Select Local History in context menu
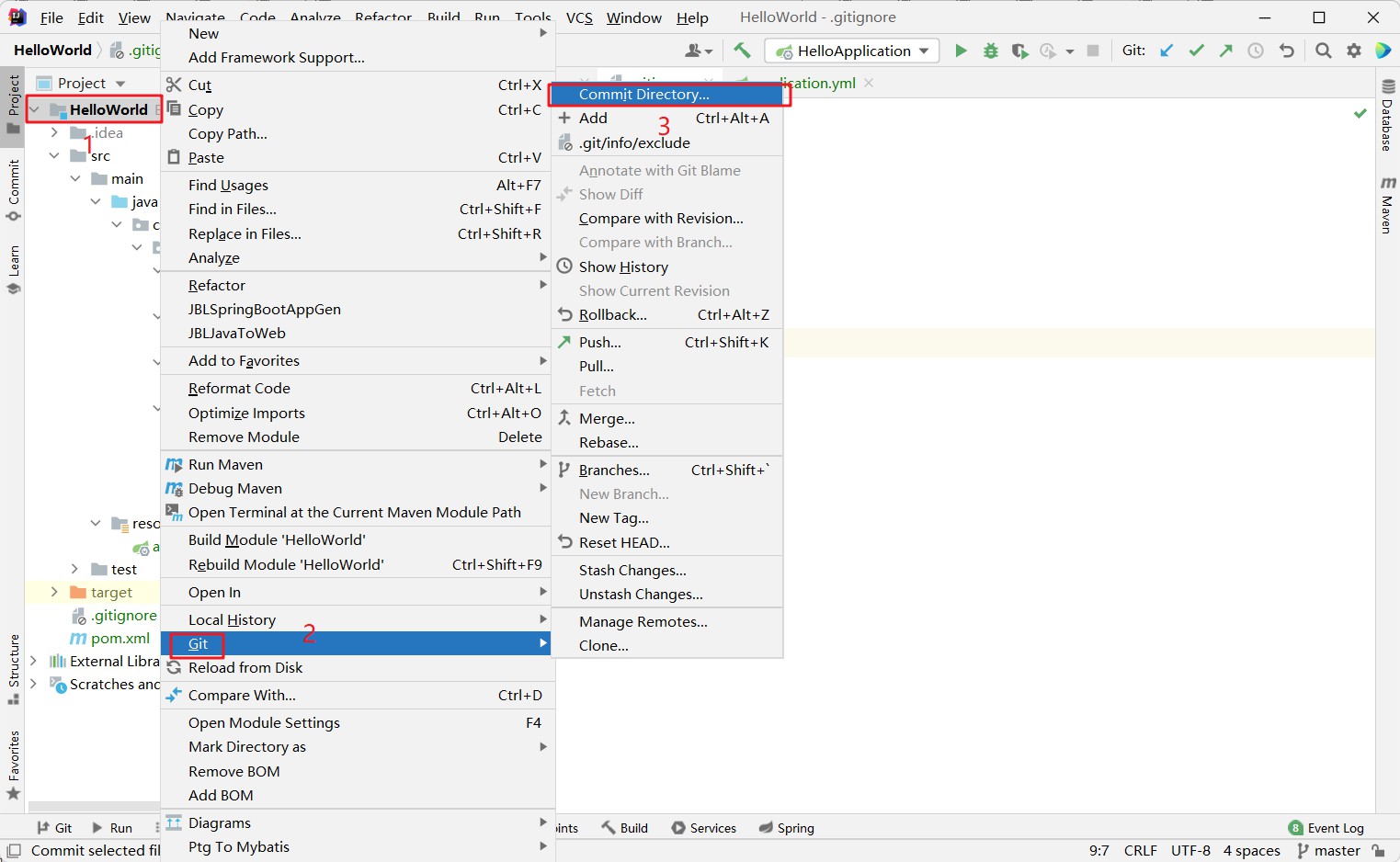 [358, 620]
